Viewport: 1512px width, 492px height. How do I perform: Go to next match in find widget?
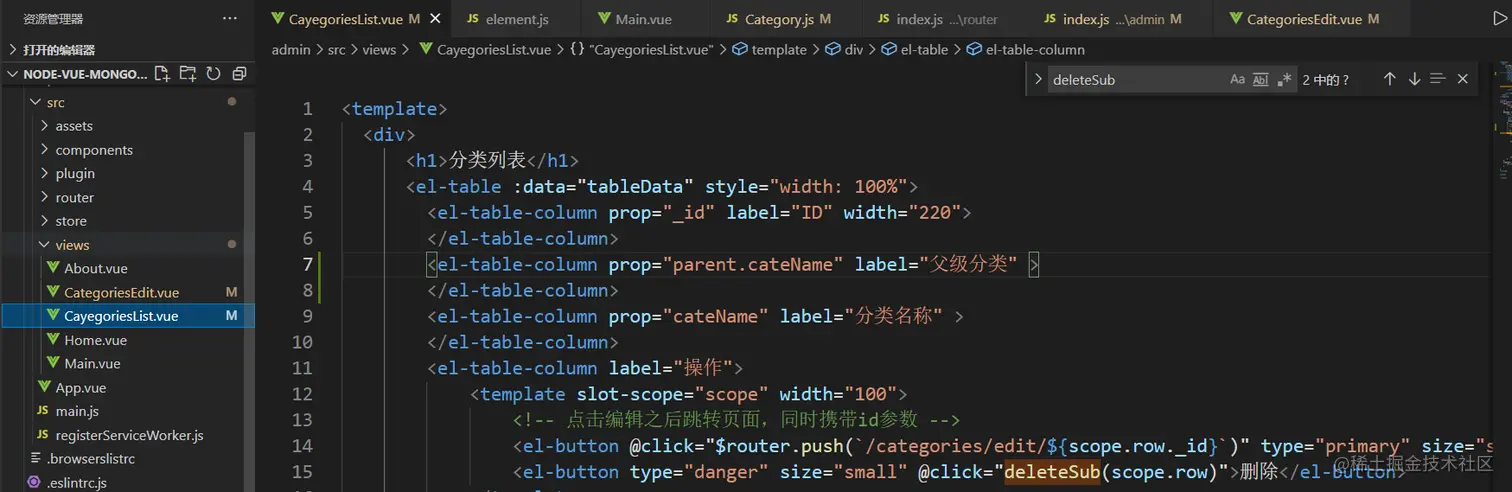(x=1414, y=79)
